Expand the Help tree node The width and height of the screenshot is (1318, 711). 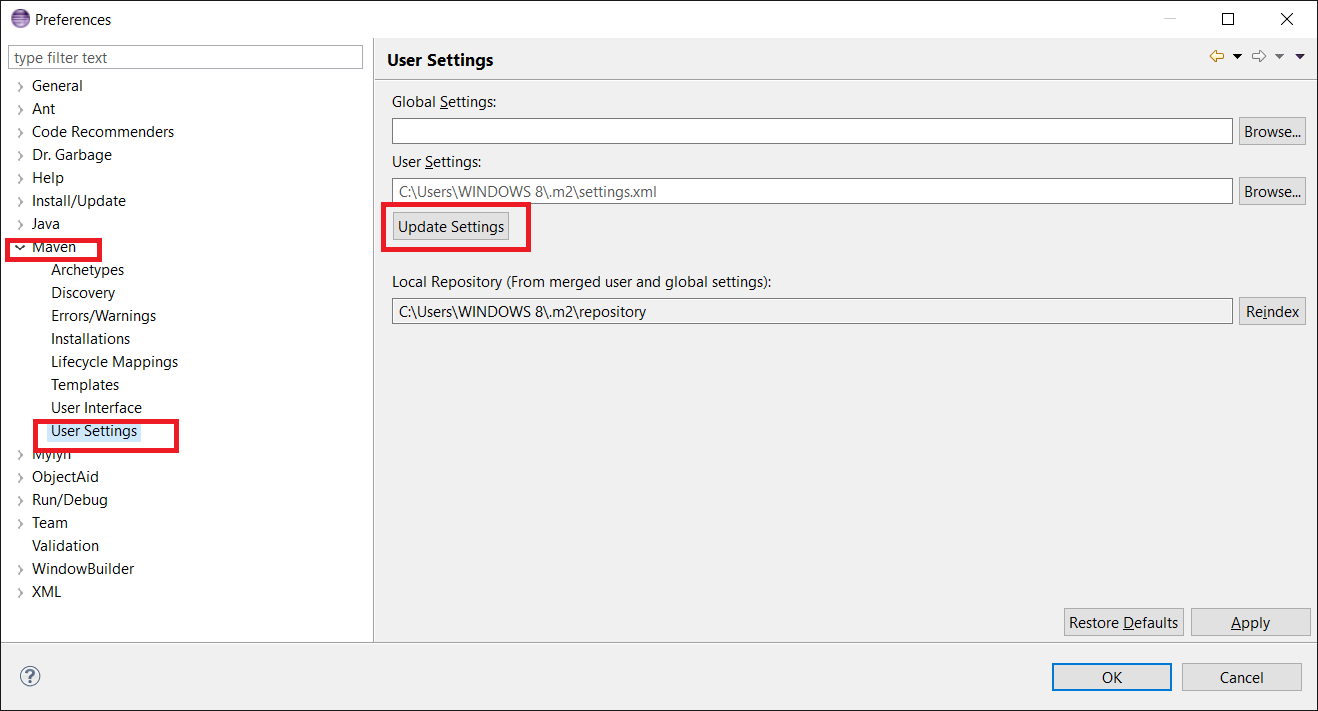click(20, 178)
